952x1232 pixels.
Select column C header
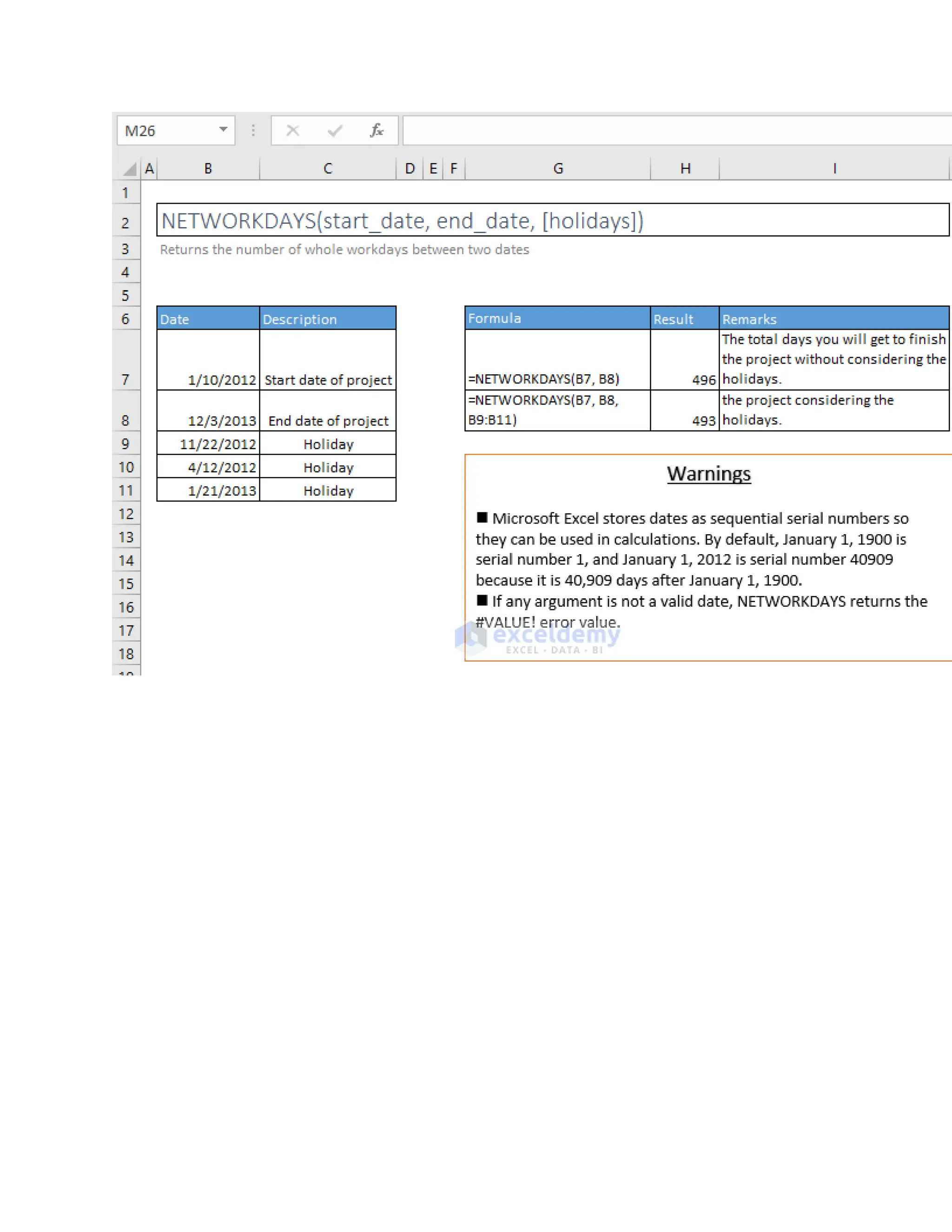(x=328, y=169)
